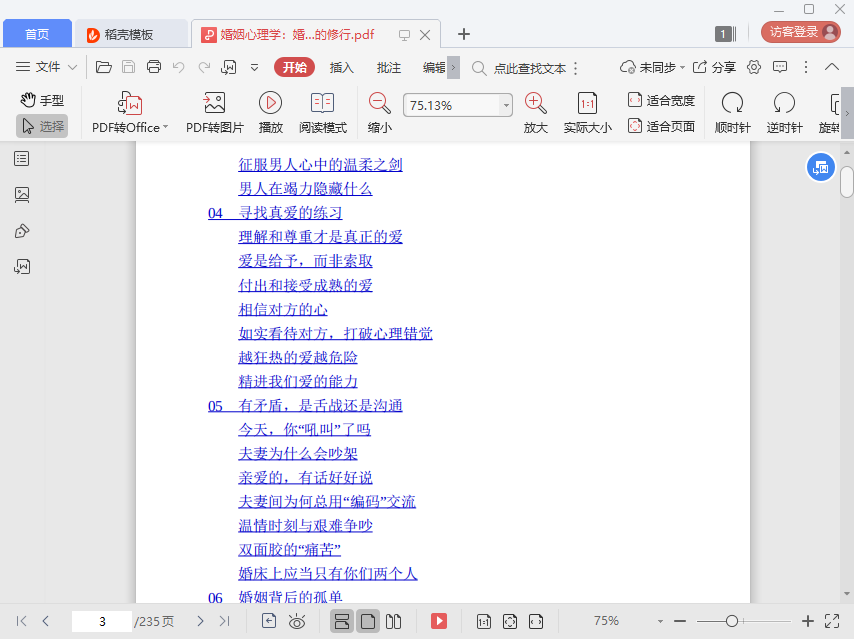Redo the last action
This screenshot has width=854, height=639.
(x=204, y=67)
